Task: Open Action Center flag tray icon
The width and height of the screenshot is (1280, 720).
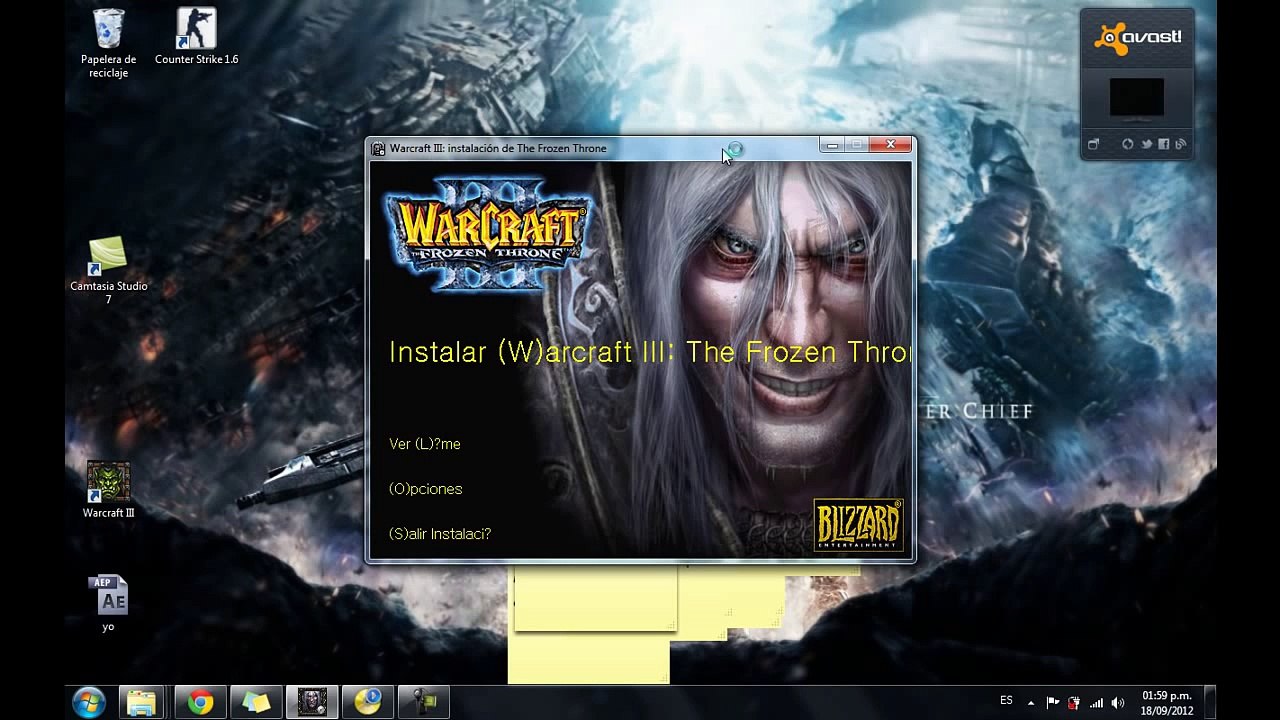Action: tap(1053, 703)
